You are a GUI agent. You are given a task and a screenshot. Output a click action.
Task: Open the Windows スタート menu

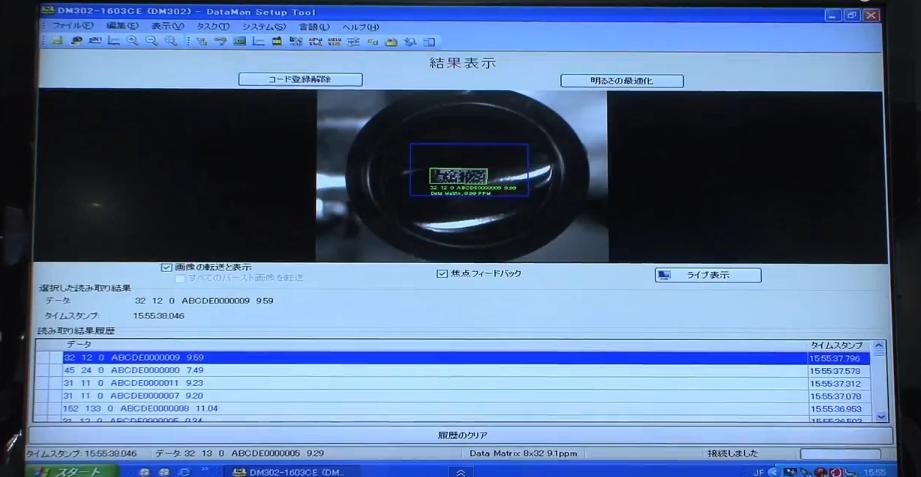pyautogui.click(x=69, y=471)
